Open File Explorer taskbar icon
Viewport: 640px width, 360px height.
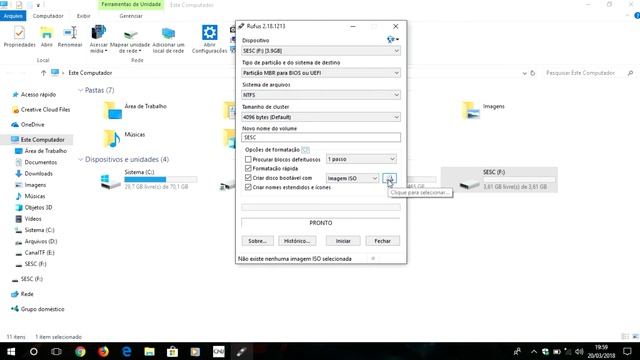point(149,351)
